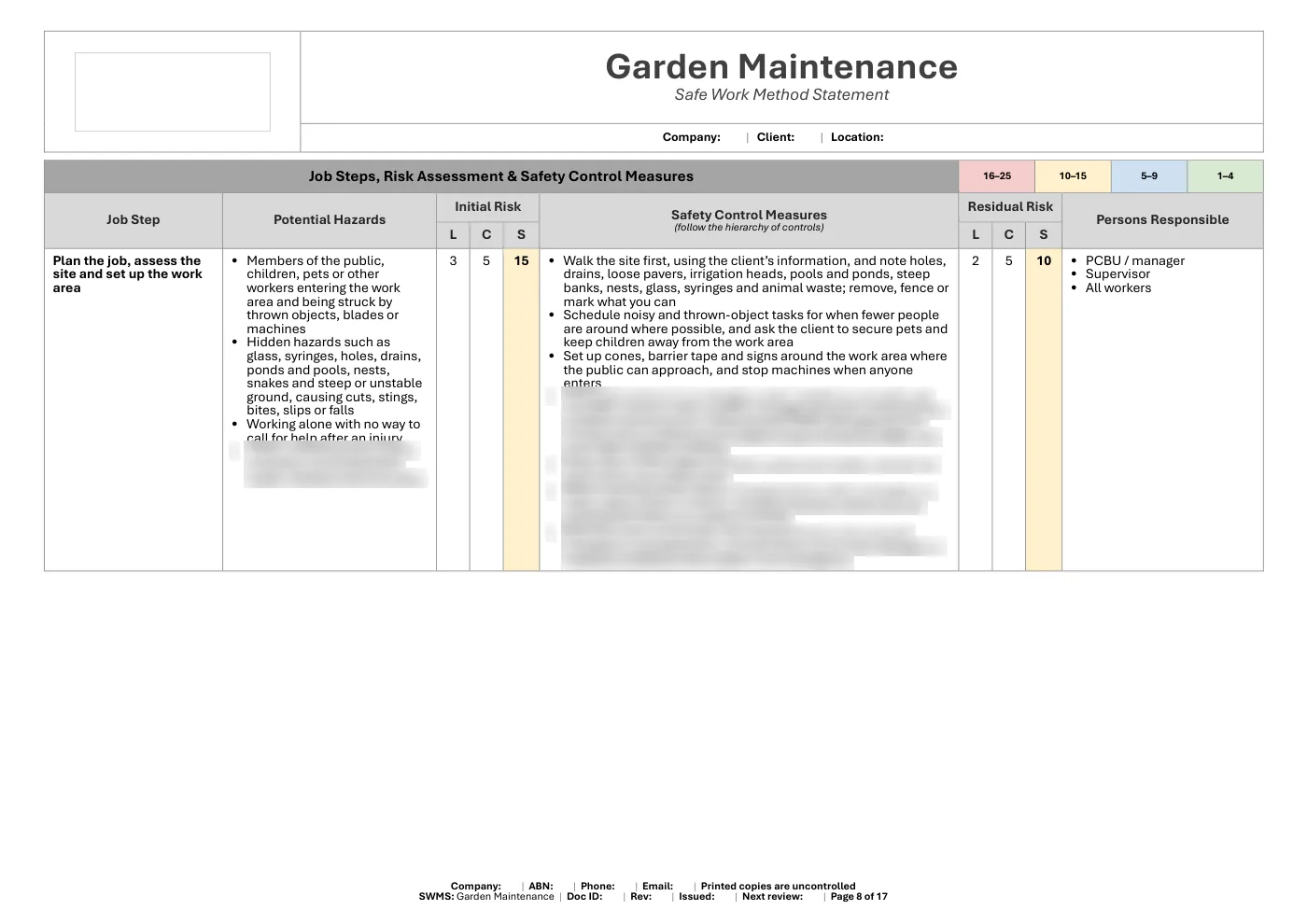
Task: Click the 'Working alone with no way' bullet
Action: (x=333, y=430)
